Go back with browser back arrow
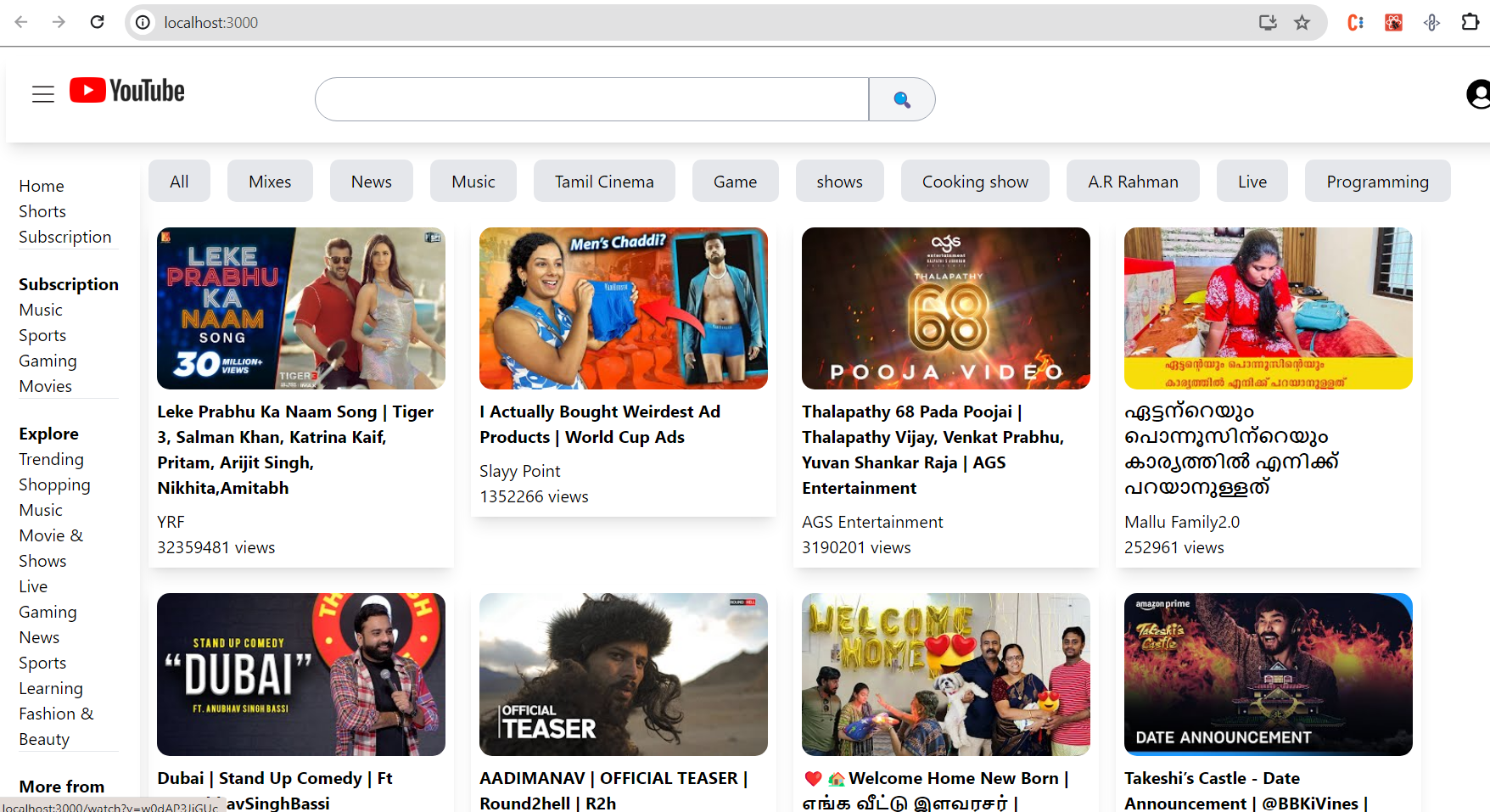This screenshot has width=1490, height=812. pyautogui.click(x=21, y=22)
